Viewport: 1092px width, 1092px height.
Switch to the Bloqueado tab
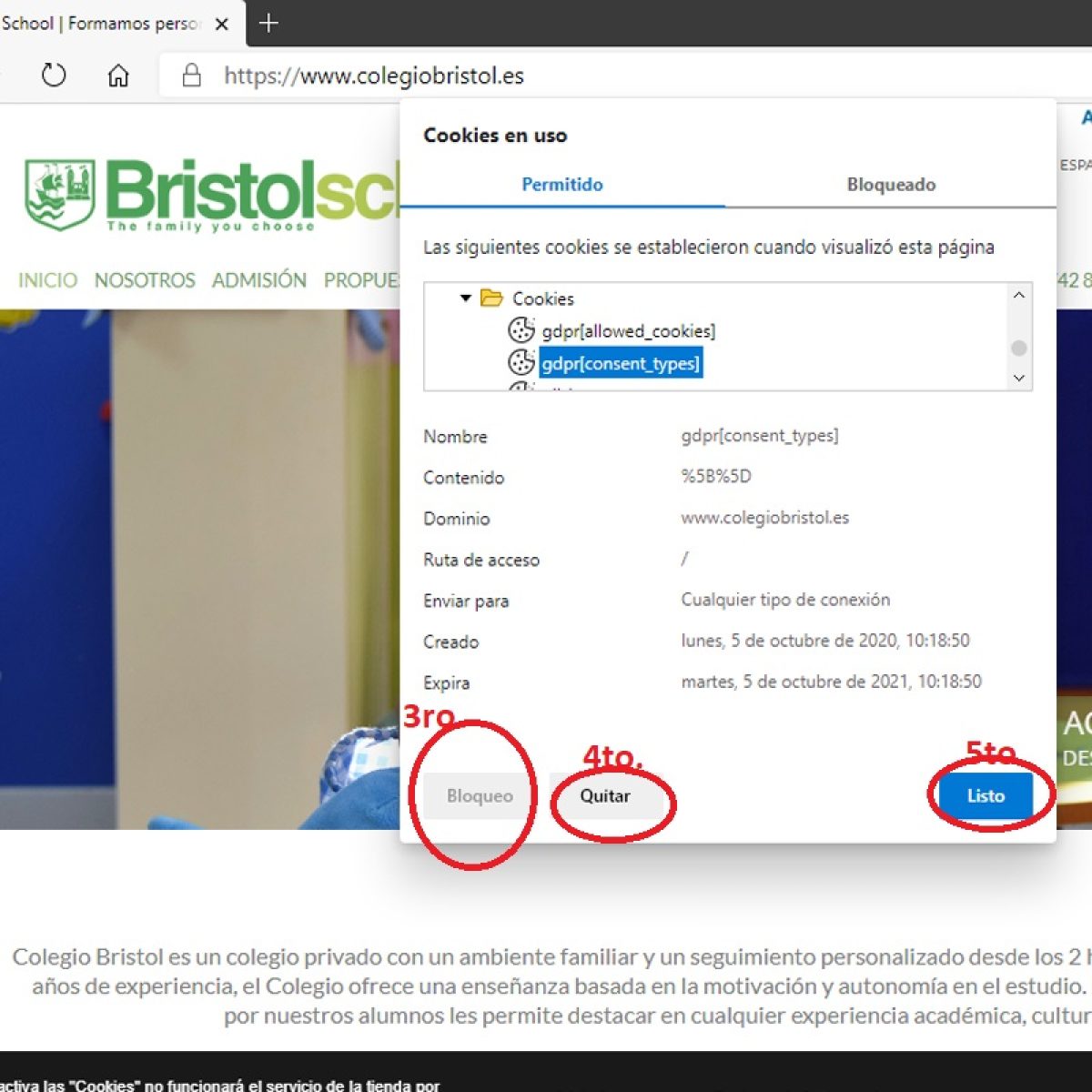click(x=890, y=185)
